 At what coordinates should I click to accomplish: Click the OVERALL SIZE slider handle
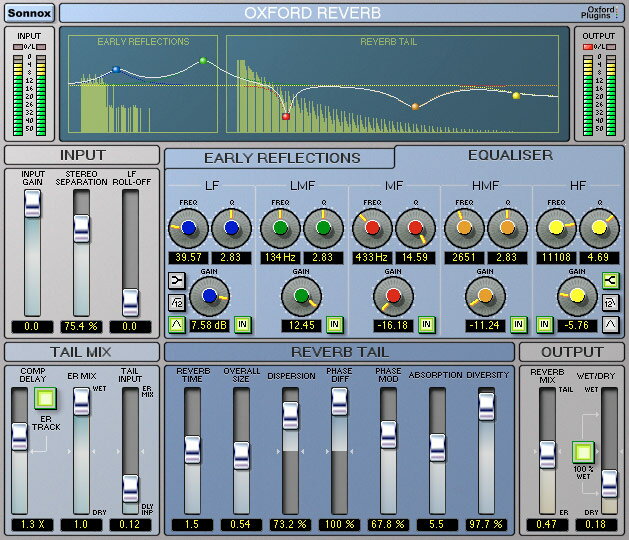click(241, 456)
